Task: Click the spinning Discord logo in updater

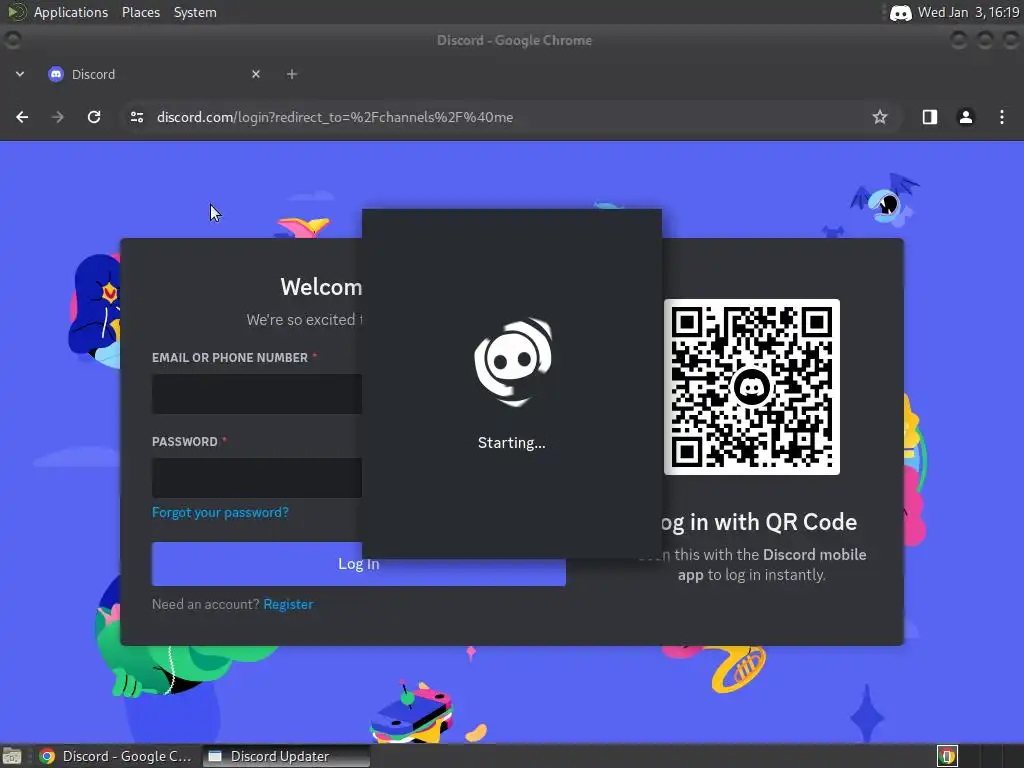Action: point(513,361)
